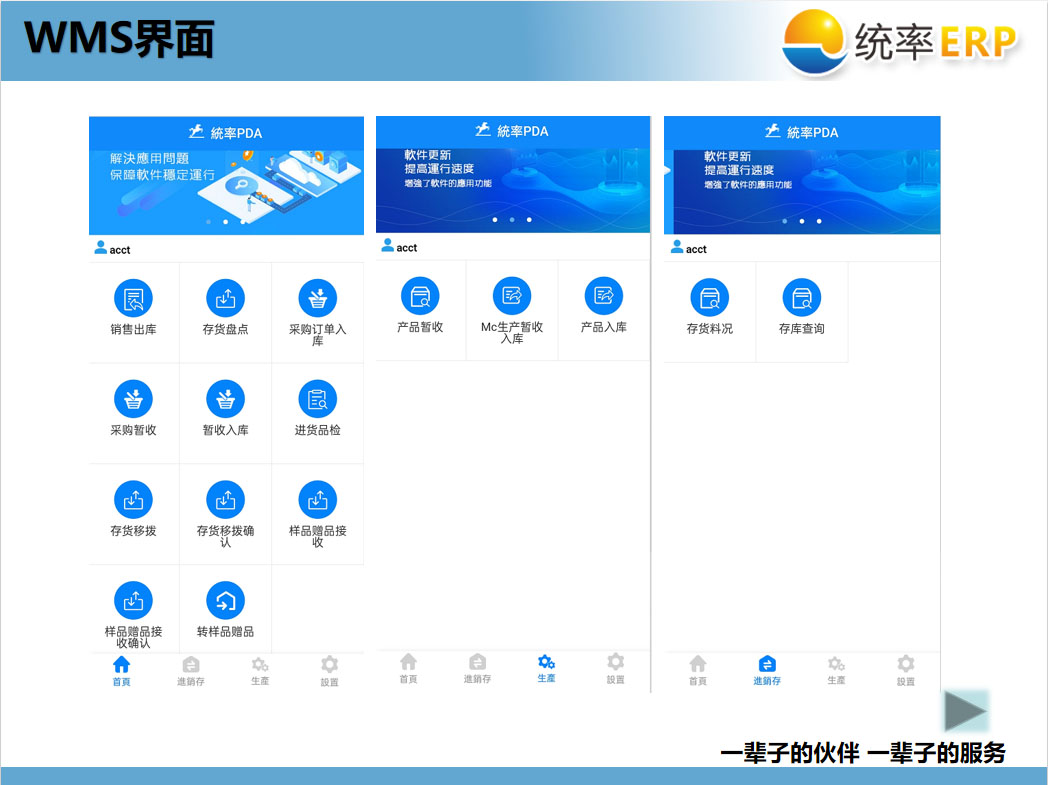Tap the 解決應用問題 banner on left screen
The image size is (1048, 785).
pos(227,191)
